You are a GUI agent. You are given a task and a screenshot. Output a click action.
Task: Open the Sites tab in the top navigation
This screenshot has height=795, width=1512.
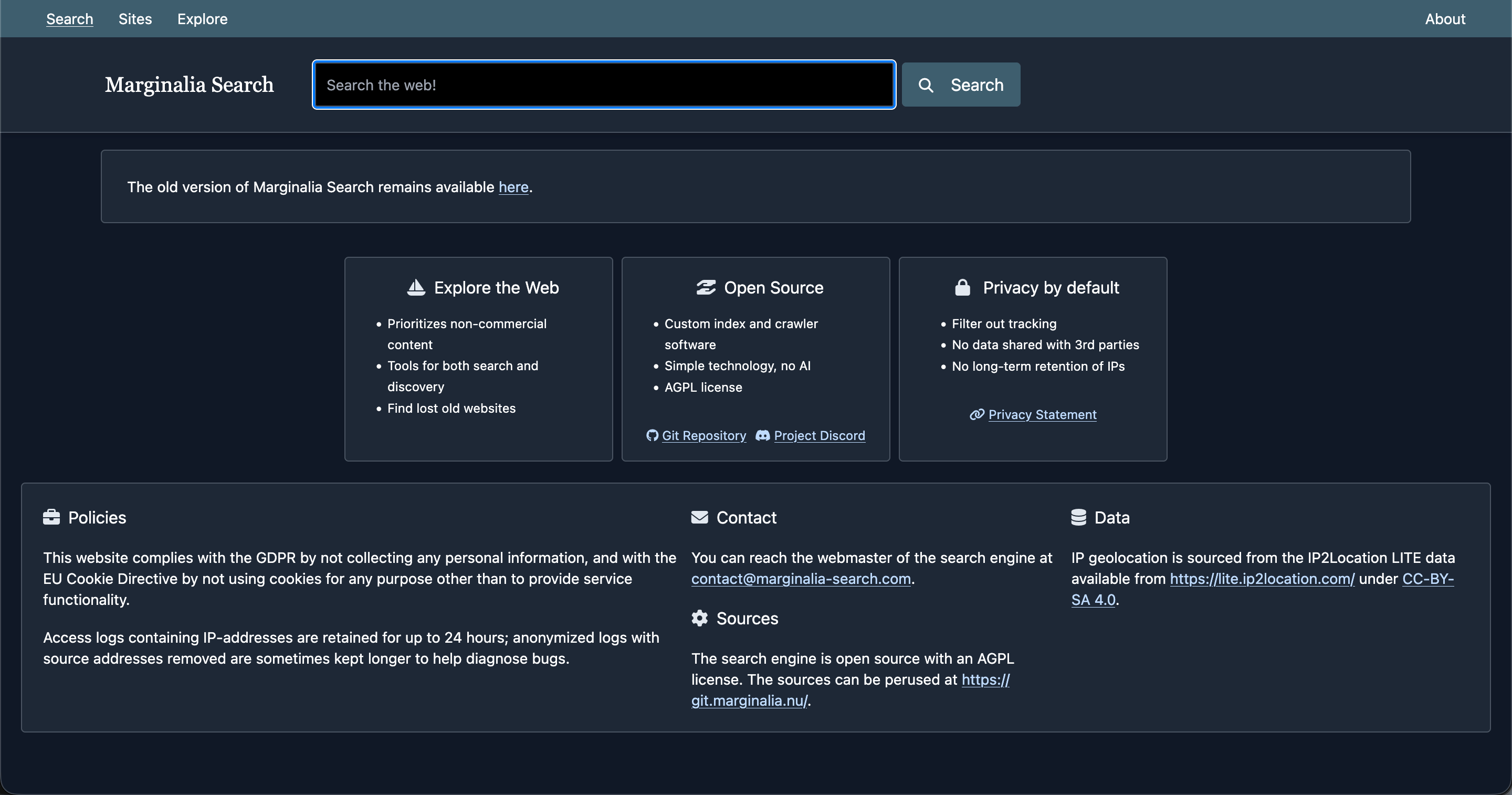135,19
